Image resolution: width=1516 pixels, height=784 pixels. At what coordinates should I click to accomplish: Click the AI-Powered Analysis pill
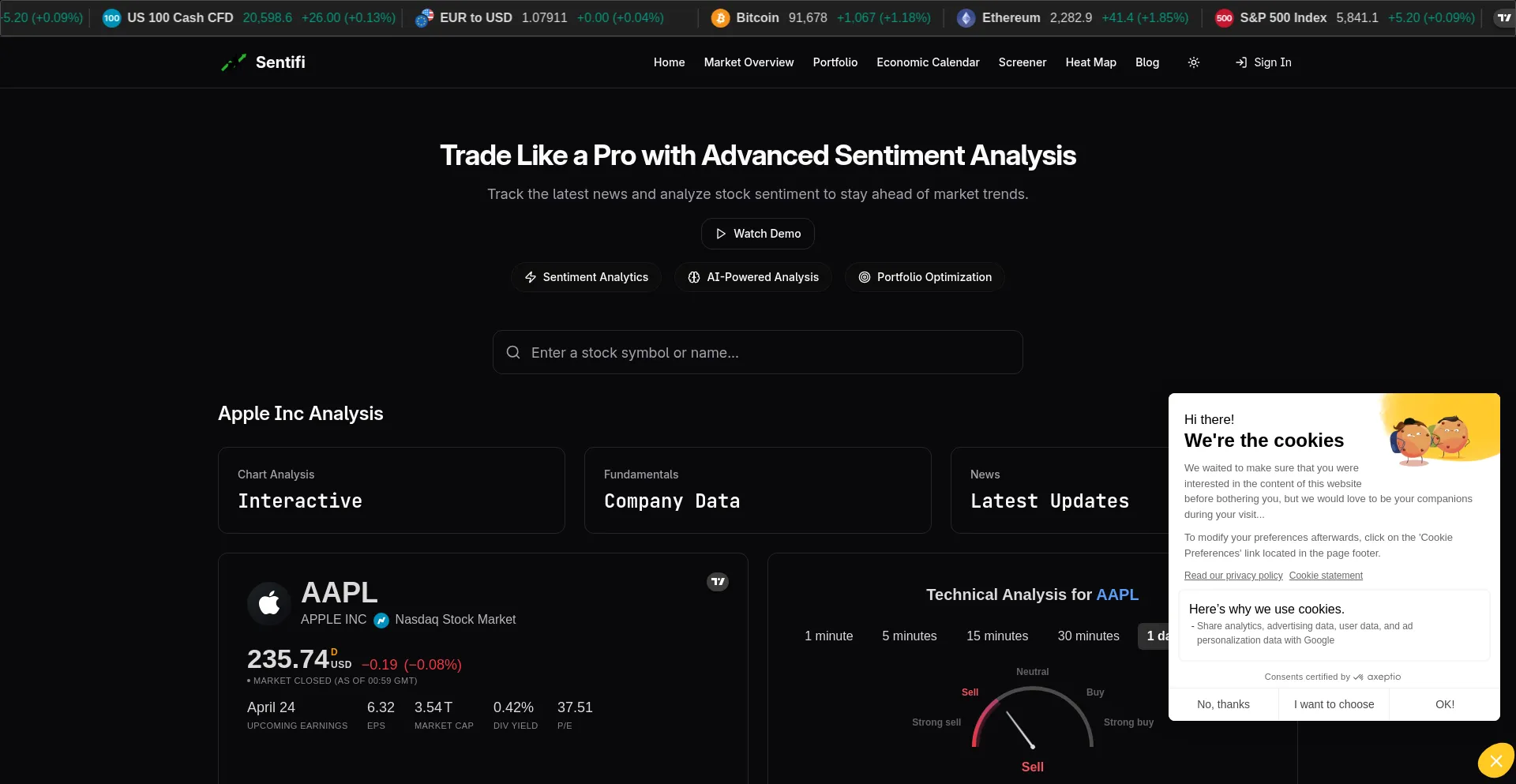coord(753,277)
